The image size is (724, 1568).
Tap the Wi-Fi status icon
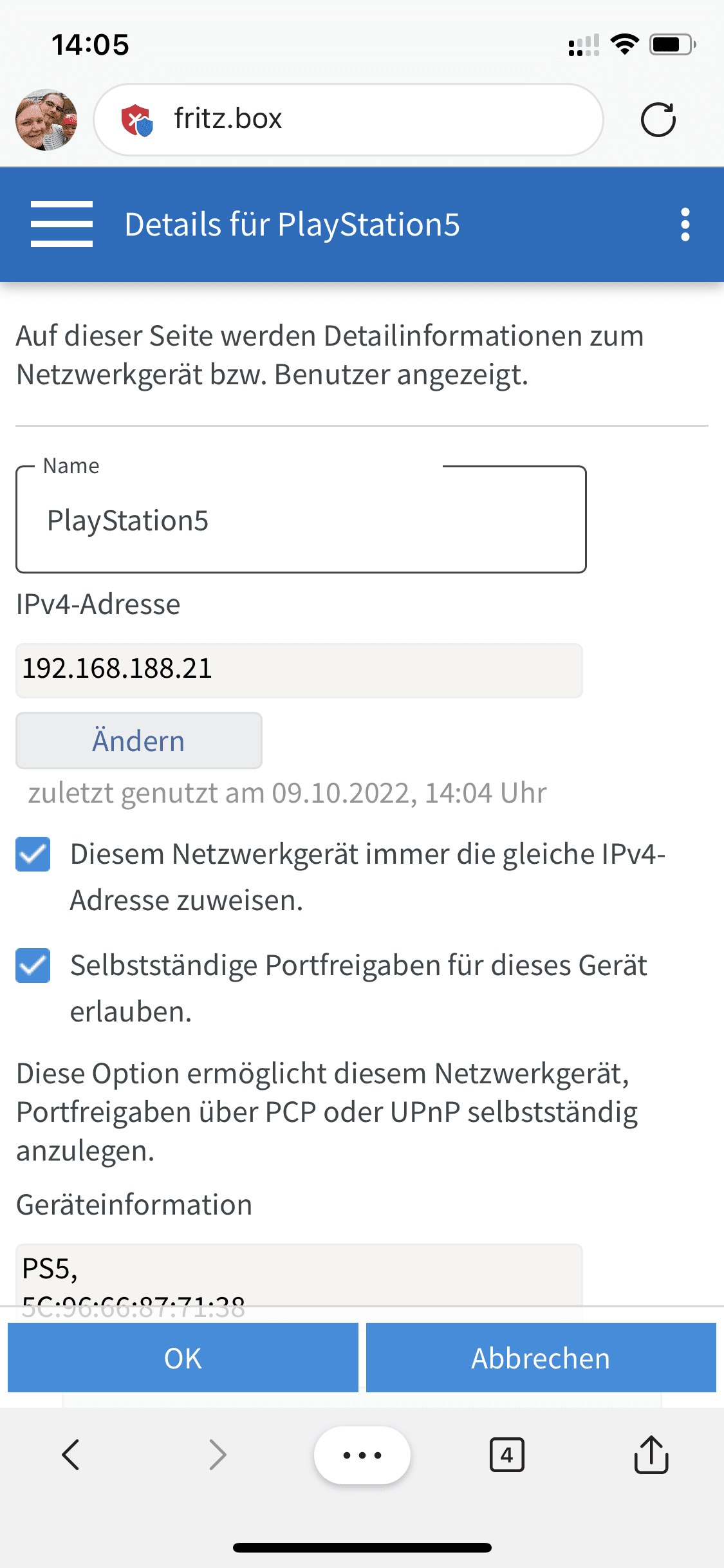coord(624,44)
